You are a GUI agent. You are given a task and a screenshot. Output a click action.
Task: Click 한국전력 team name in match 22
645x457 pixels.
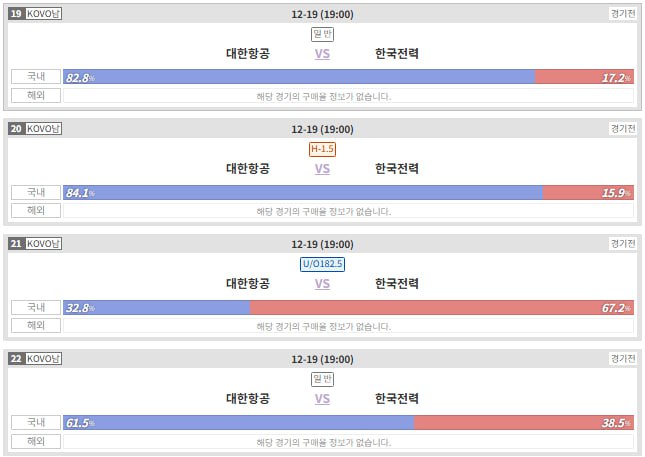[397, 399]
